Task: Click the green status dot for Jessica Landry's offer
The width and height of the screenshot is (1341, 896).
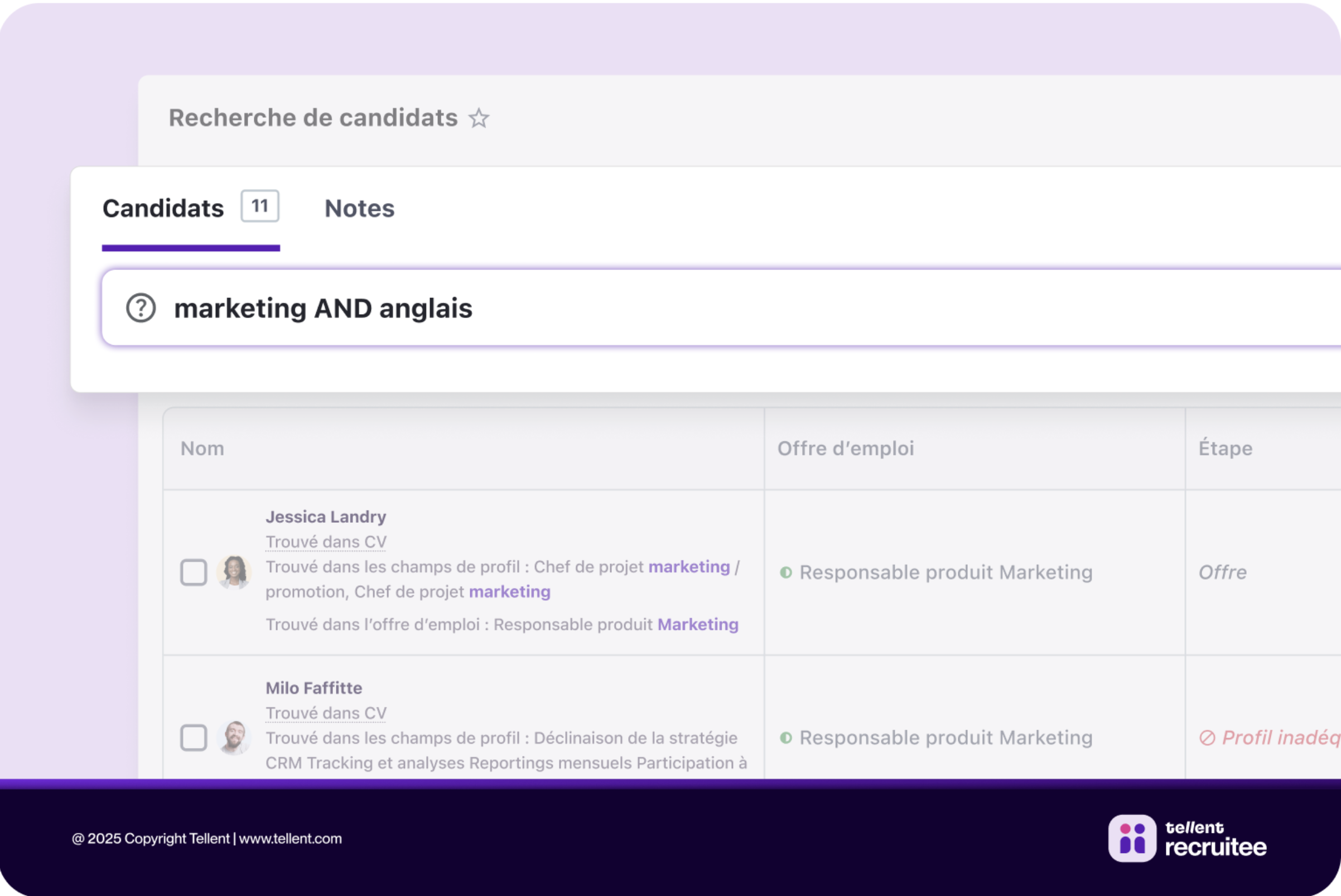Action: 785,572
